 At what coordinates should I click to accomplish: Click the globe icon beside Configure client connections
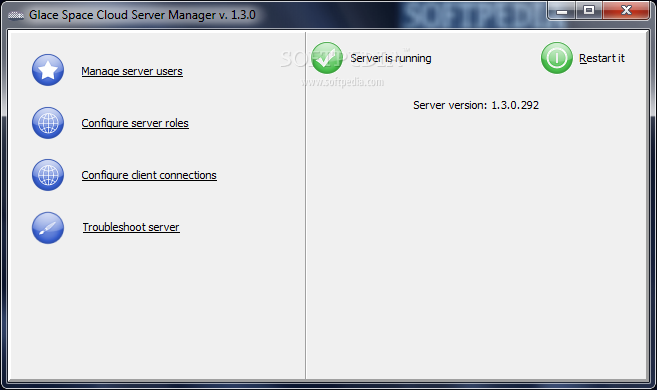tap(48, 175)
